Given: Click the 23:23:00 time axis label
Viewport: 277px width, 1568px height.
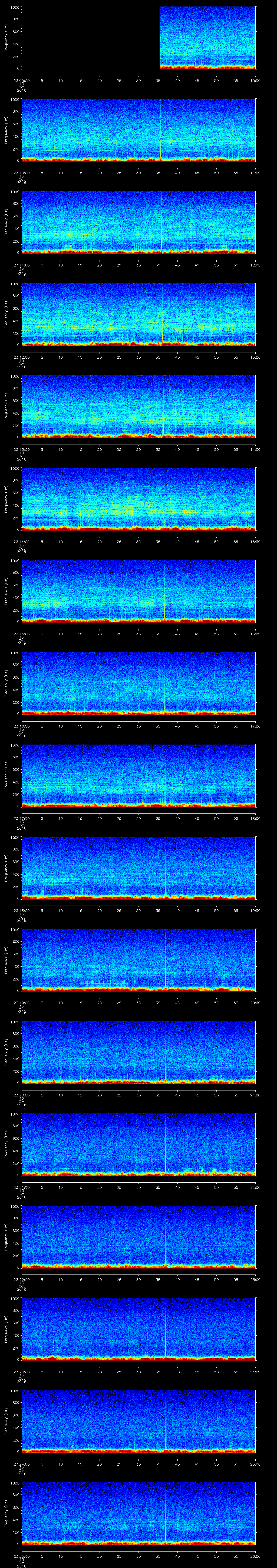Looking at the screenshot, I should click(x=21, y=1371).
